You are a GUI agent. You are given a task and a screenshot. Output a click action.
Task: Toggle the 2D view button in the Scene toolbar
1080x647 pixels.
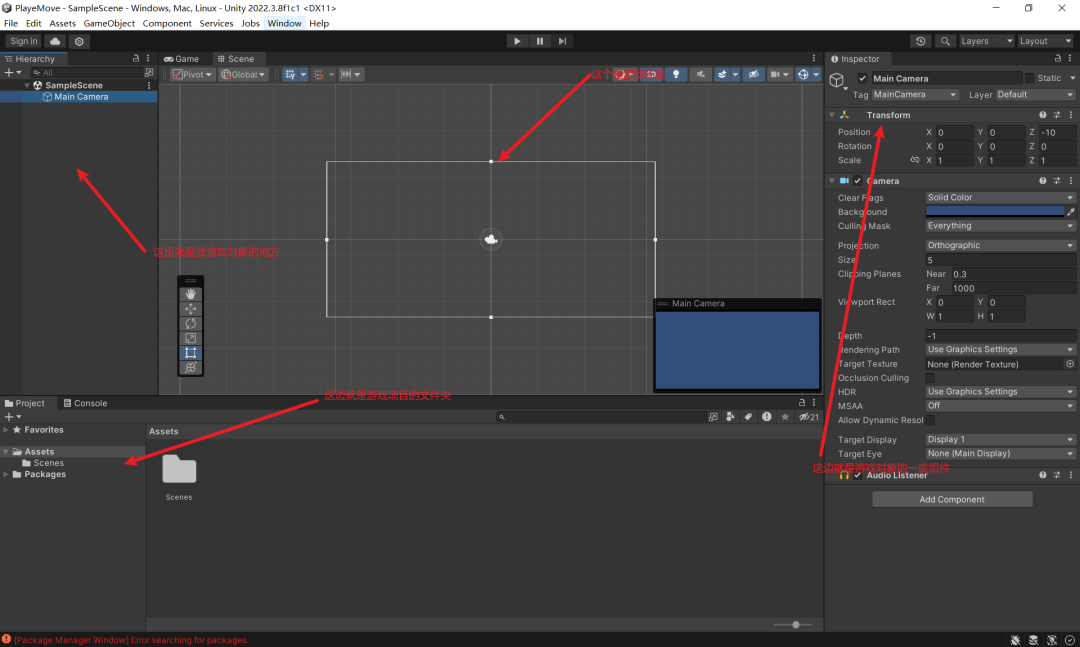651,74
